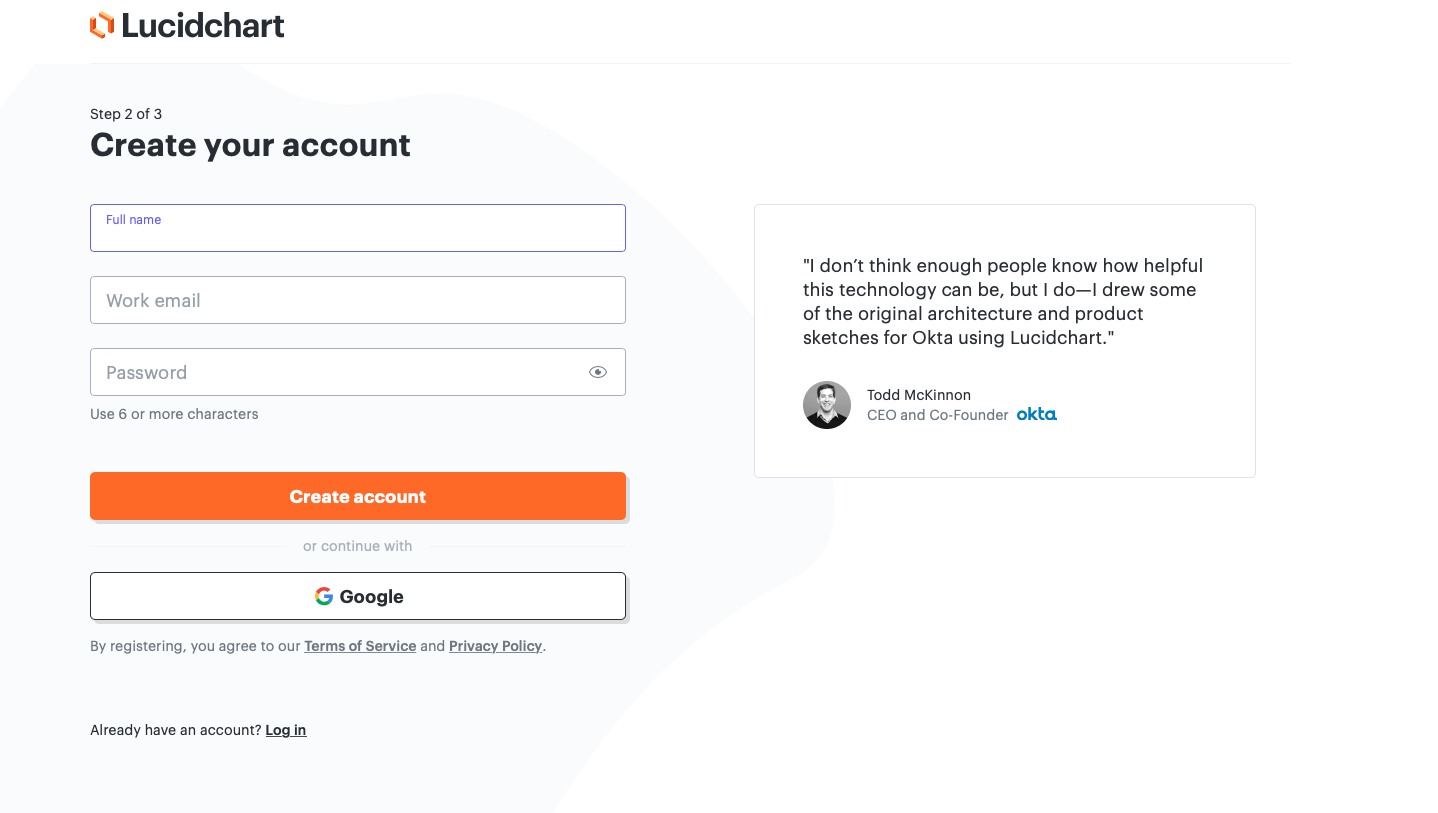Go to the Log in link
Image resolution: width=1438 pixels, height=813 pixels.
285,730
